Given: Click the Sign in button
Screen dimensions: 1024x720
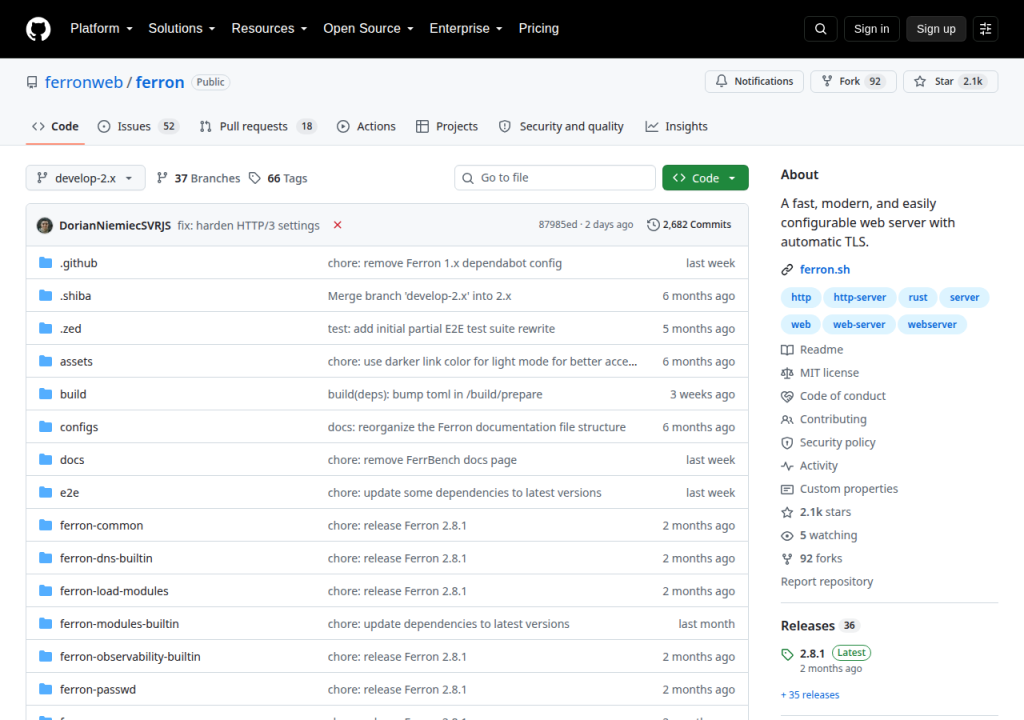Looking at the screenshot, I should click(871, 29).
